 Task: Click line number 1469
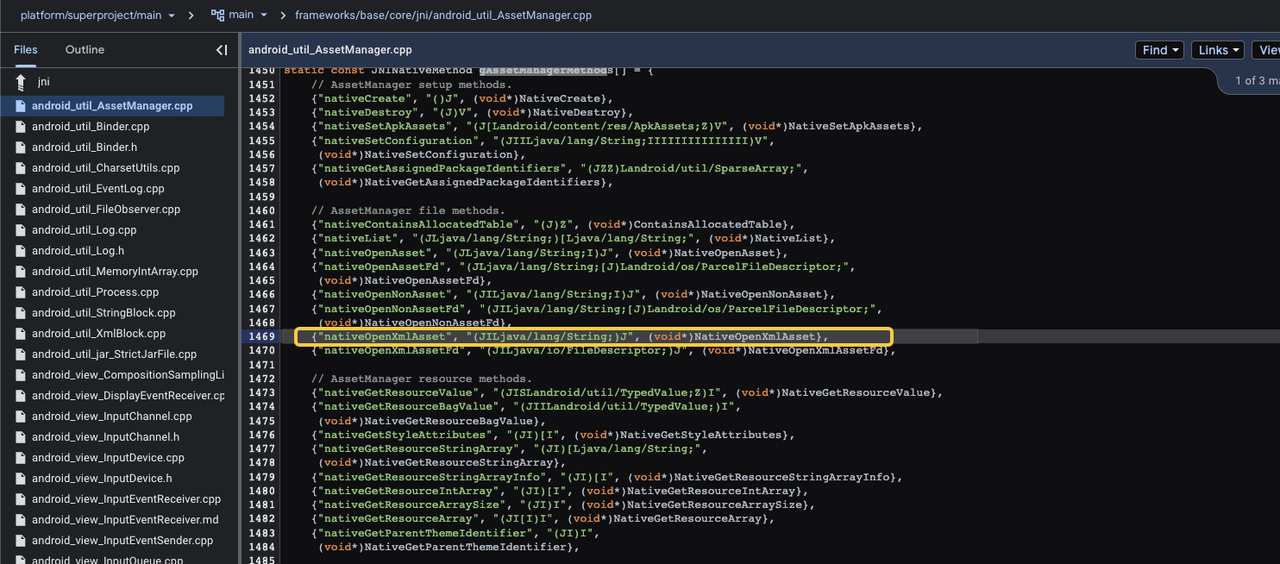261,337
